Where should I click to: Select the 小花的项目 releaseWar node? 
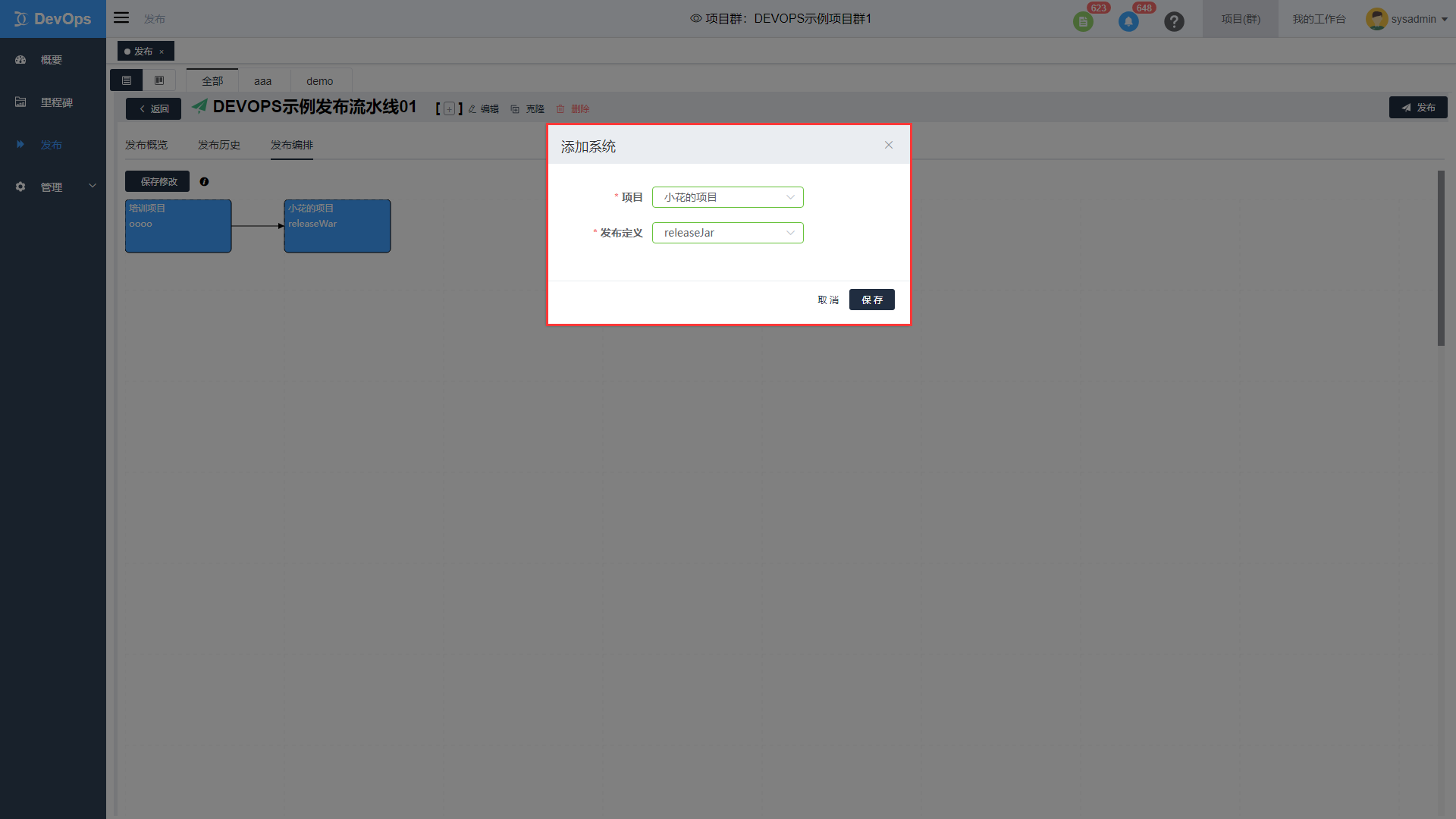[x=337, y=226]
